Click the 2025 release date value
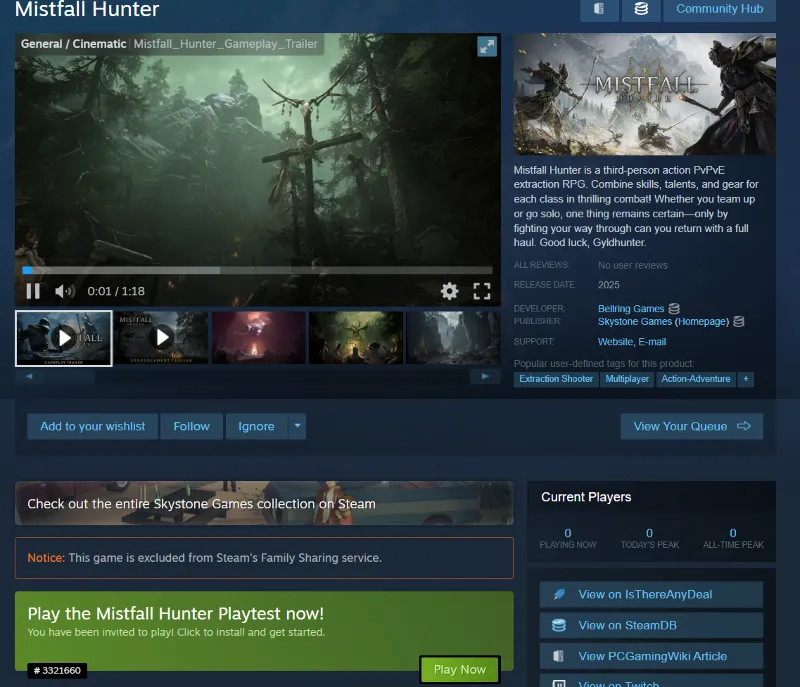Screen dimensions: 800x687 click(x=609, y=285)
